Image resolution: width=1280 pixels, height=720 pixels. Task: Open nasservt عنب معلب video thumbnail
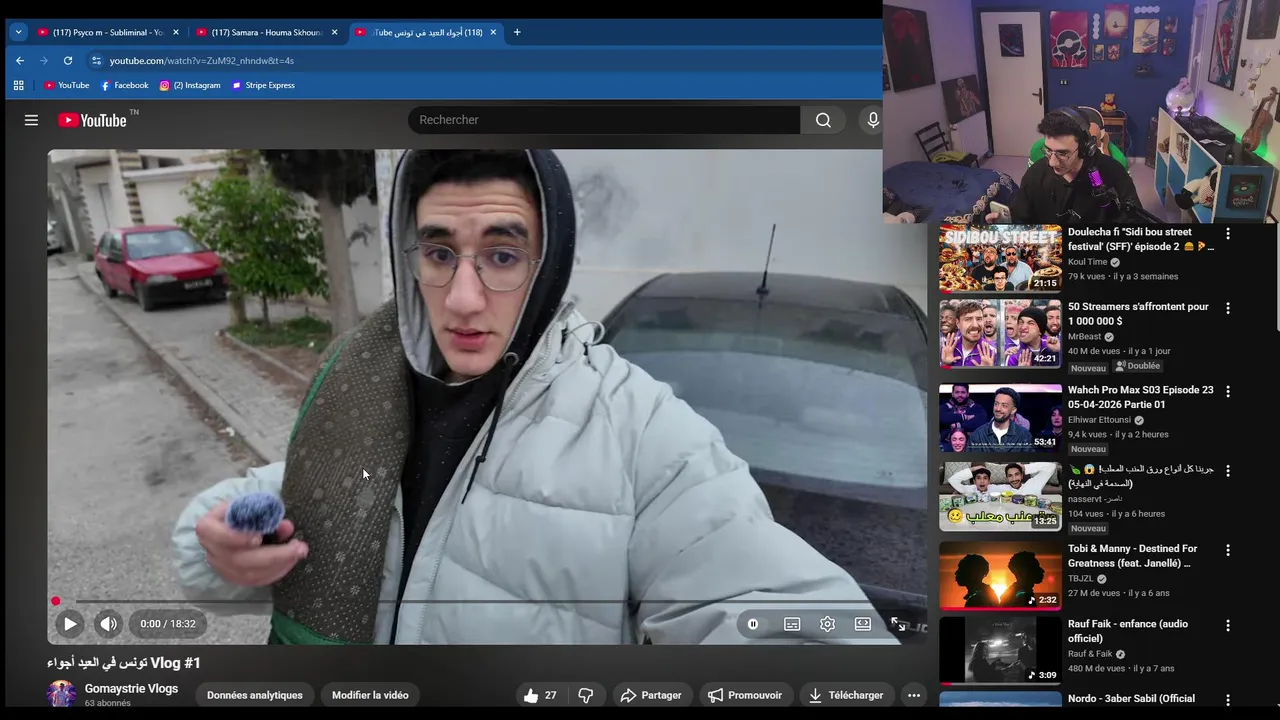tap(1000, 497)
